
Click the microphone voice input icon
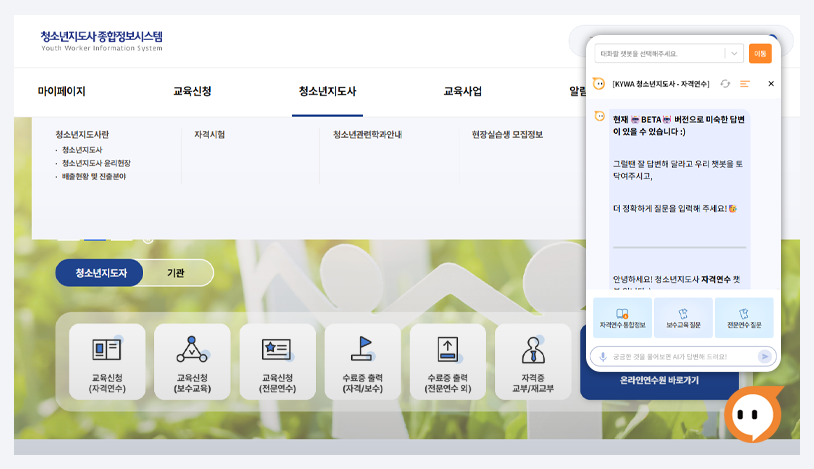coord(603,357)
